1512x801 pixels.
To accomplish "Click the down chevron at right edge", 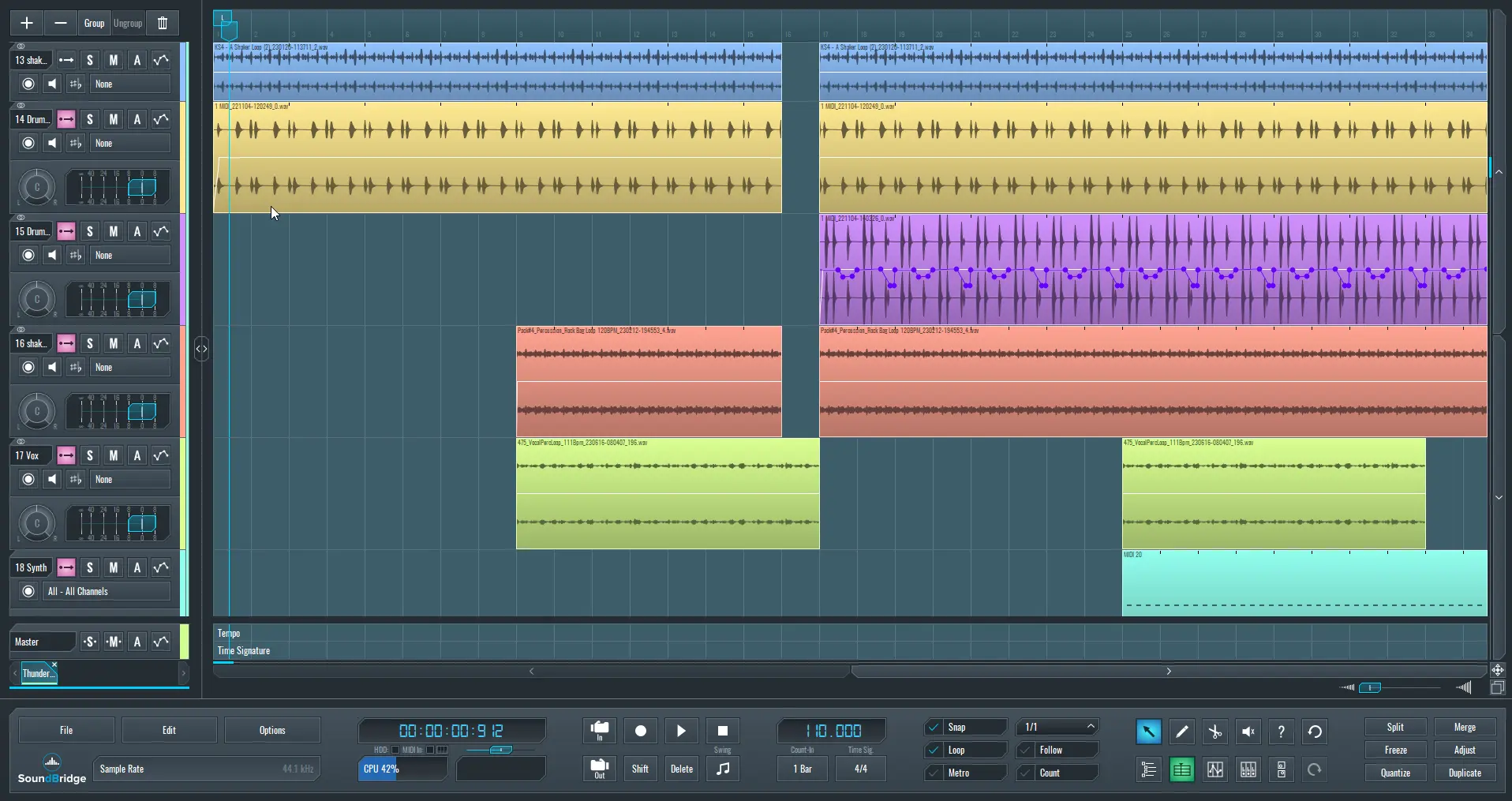I will point(1499,498).
